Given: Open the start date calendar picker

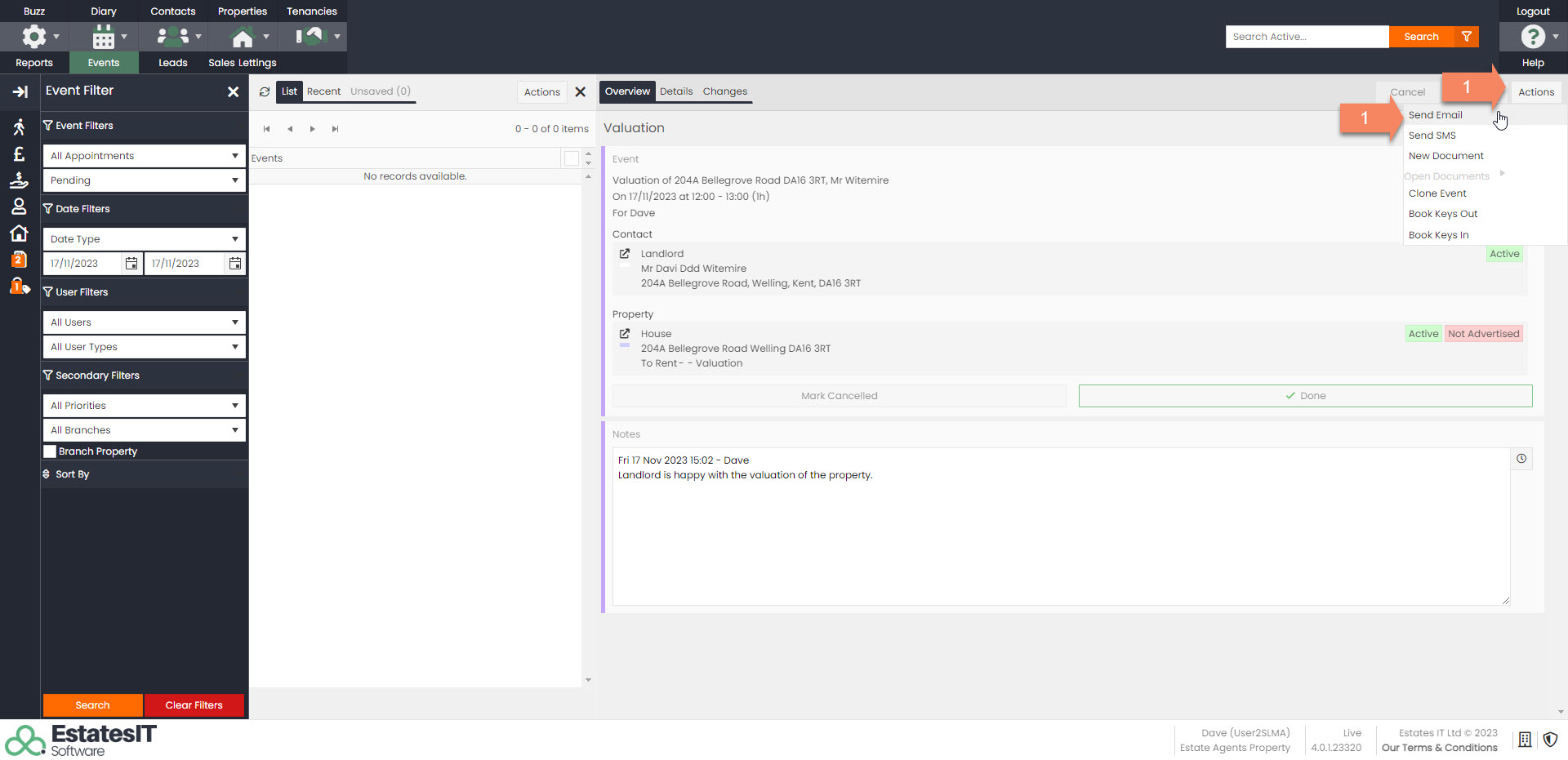Looking at the screenshot, I should pyautogui.click(x=131, y=264).
